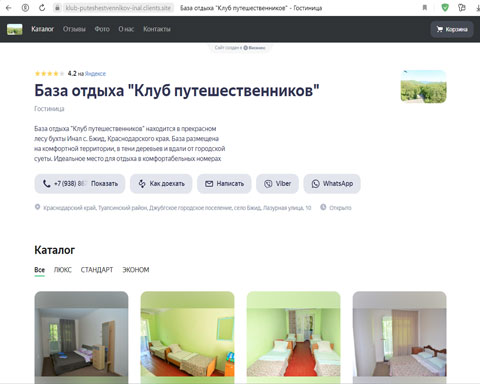Image resolution: width=480 pixels, height=384 pixels.
Task: Open the second room card with green walls
Action: click(x=187, y=338)
